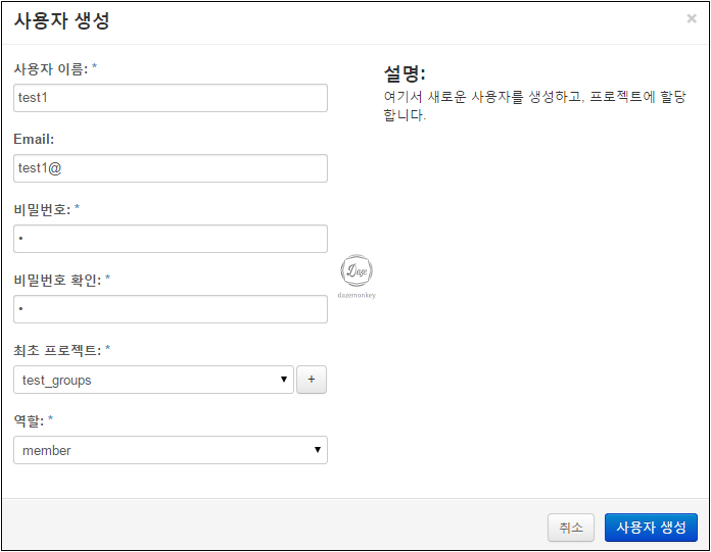
Task: Open the 최초 프로젝트 dropdown showing test_groups
Action: (x=154, y=380)
